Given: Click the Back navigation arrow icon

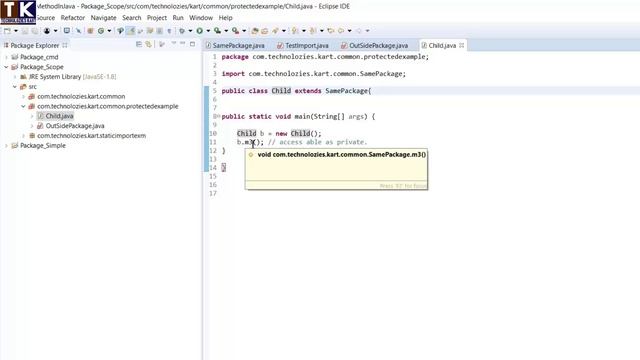Looking at the screenshot, I should (x=341, y=31).
